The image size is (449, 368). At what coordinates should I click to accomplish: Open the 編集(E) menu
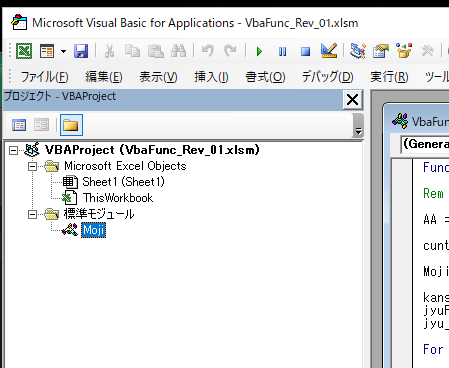[104, 77]
